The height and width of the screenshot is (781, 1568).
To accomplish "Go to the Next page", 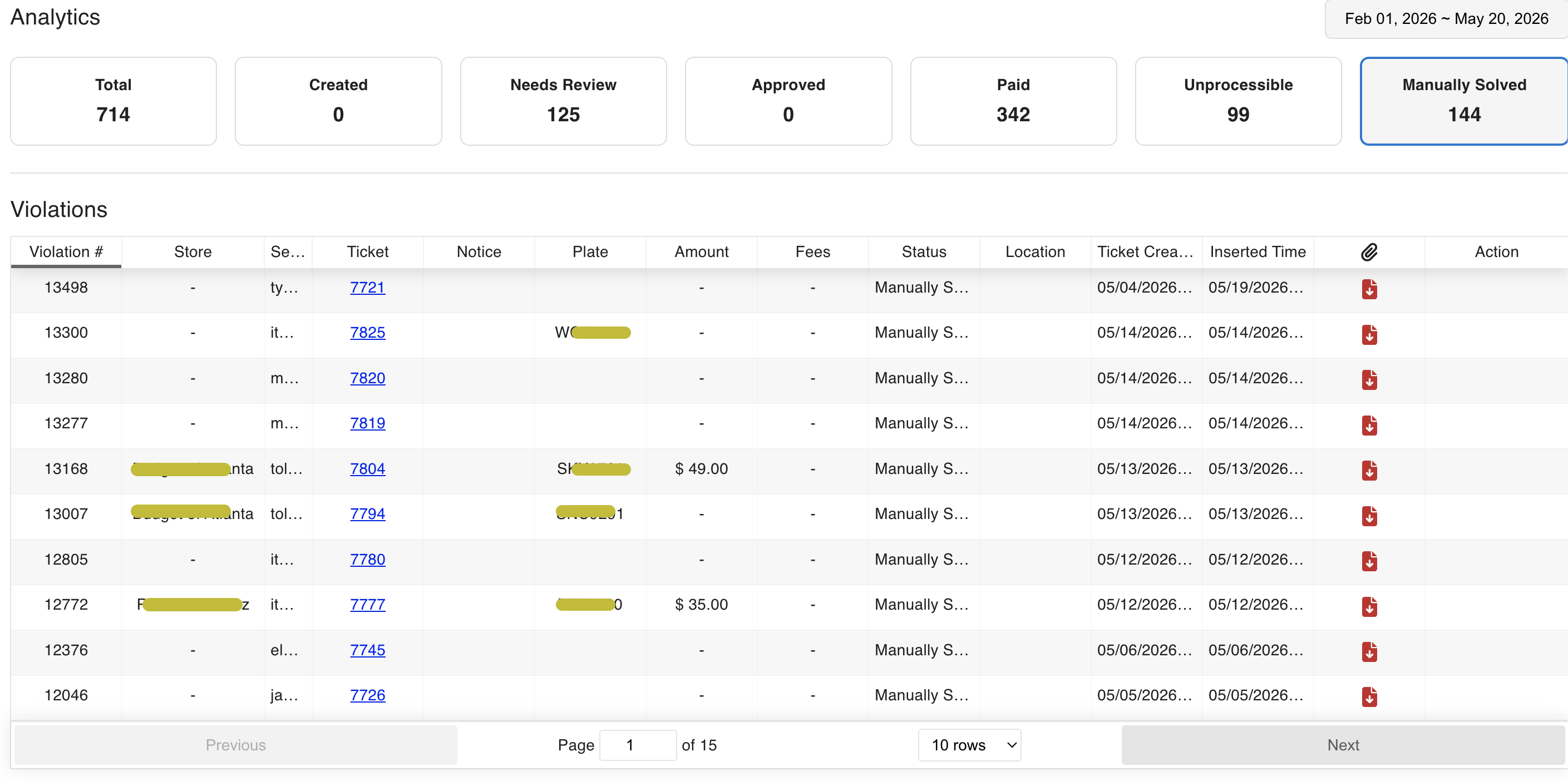I will (x=1343, y=744).
